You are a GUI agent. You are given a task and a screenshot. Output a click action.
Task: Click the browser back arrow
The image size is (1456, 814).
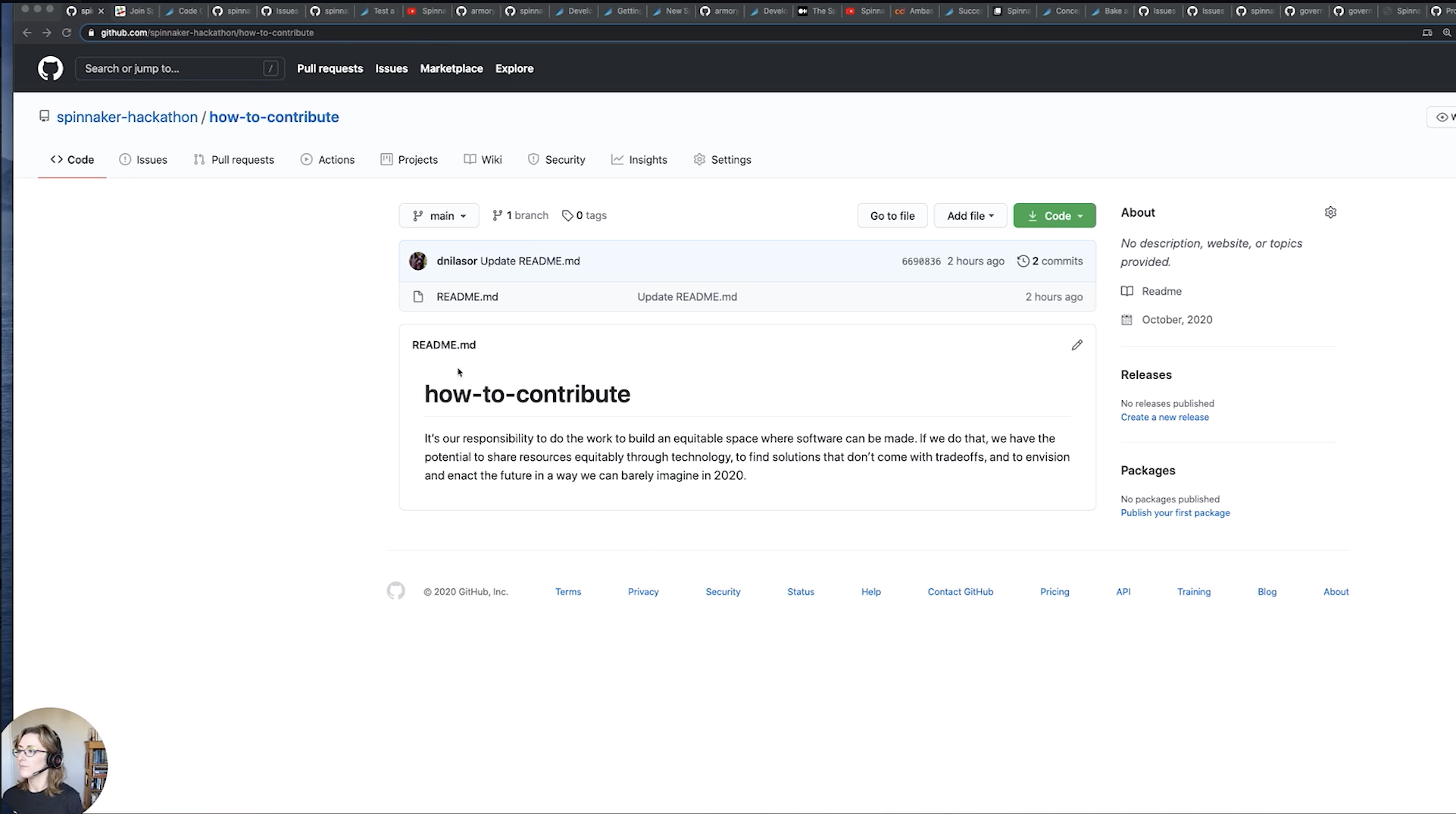coord(27,33)
